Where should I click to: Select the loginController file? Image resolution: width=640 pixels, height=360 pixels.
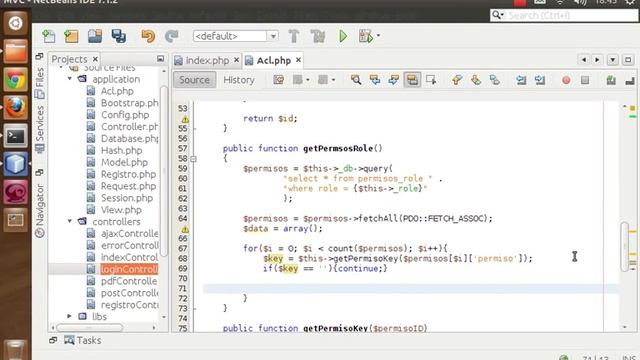tap(129, 269)
